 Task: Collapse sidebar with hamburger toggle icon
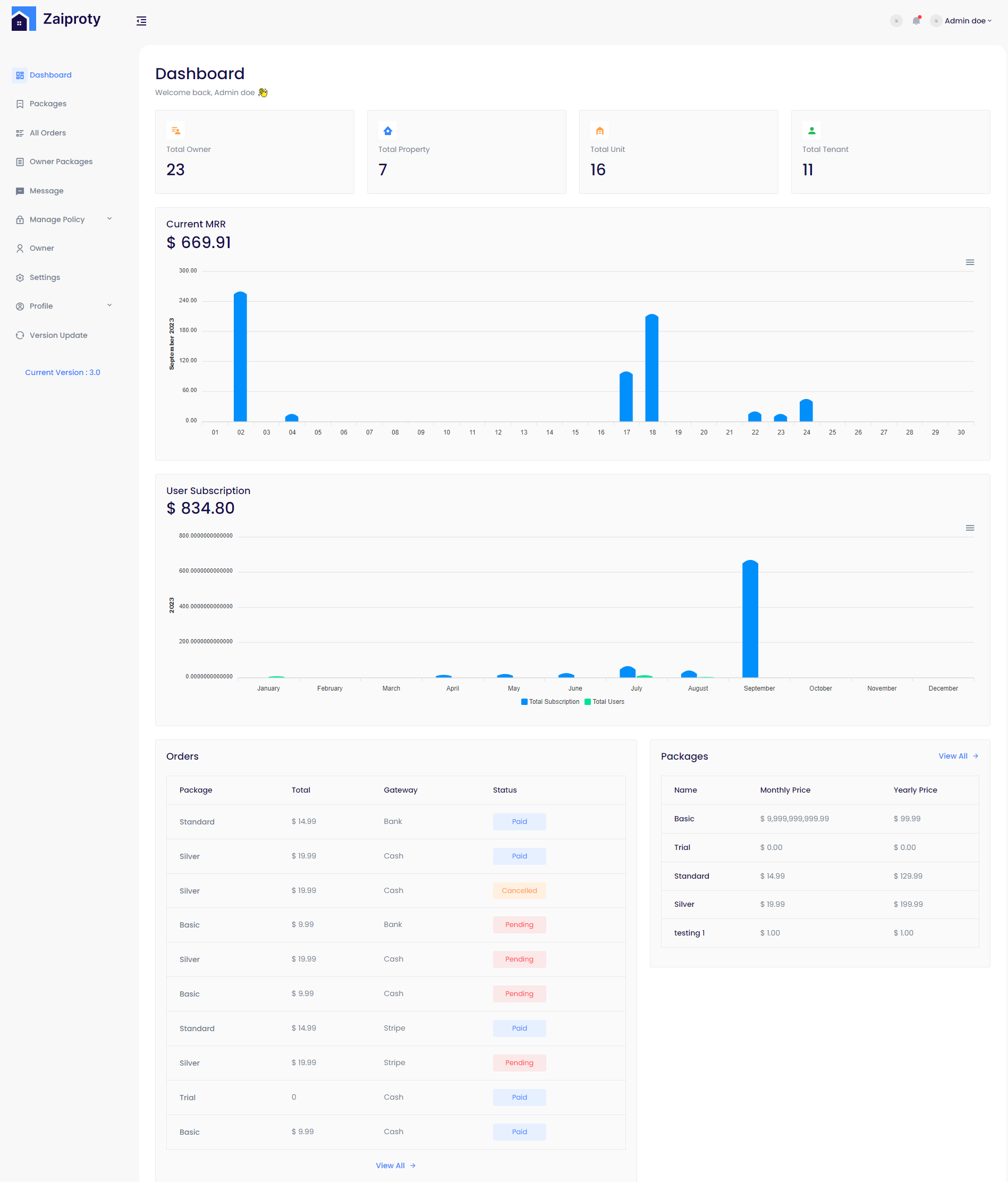point(141,21)
